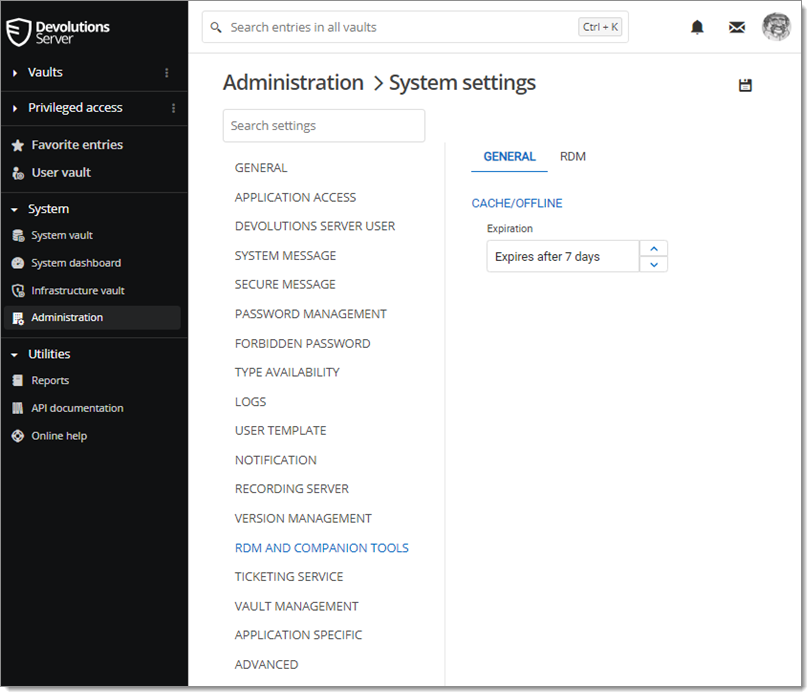Open System dashboard in sidebar
This screenshot has width=812, height=697.
click(76, 263)
